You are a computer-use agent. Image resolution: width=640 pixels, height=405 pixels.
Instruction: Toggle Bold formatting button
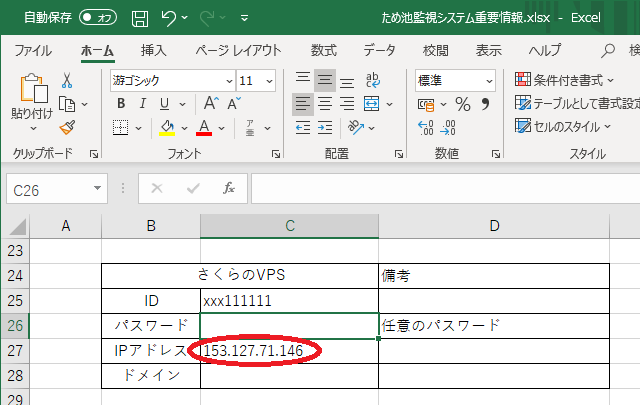(120, 104)
